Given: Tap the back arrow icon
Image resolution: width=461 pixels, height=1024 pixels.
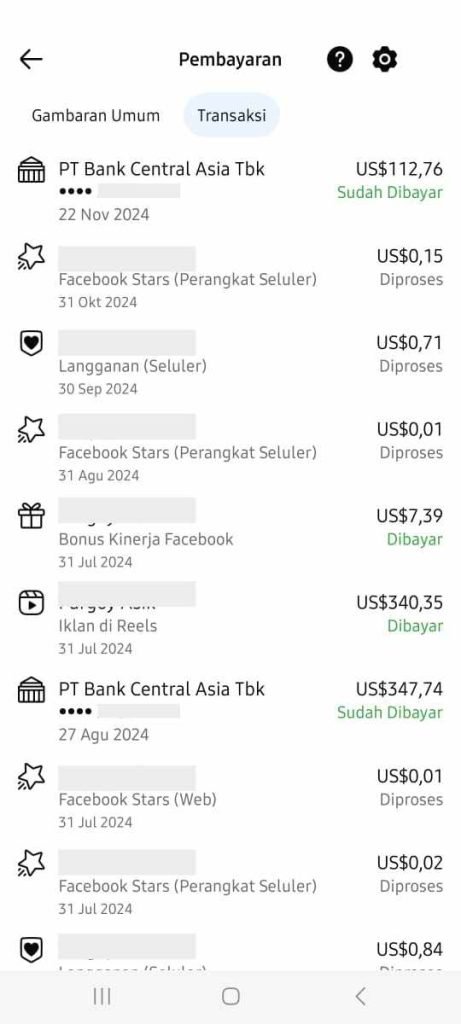Looking at the screenshot, I should (x=31, y=59).
